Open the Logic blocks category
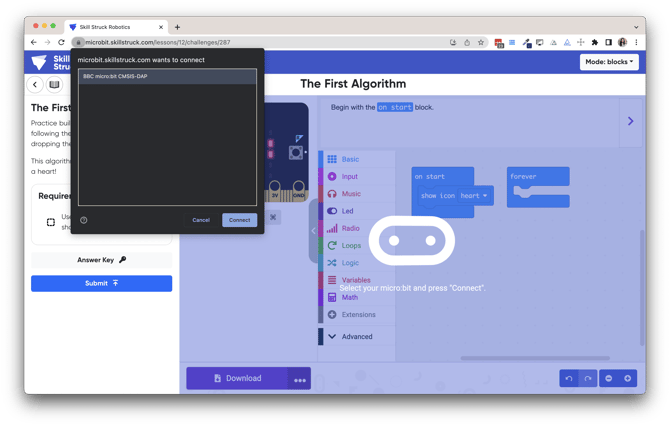 [349, 263]
